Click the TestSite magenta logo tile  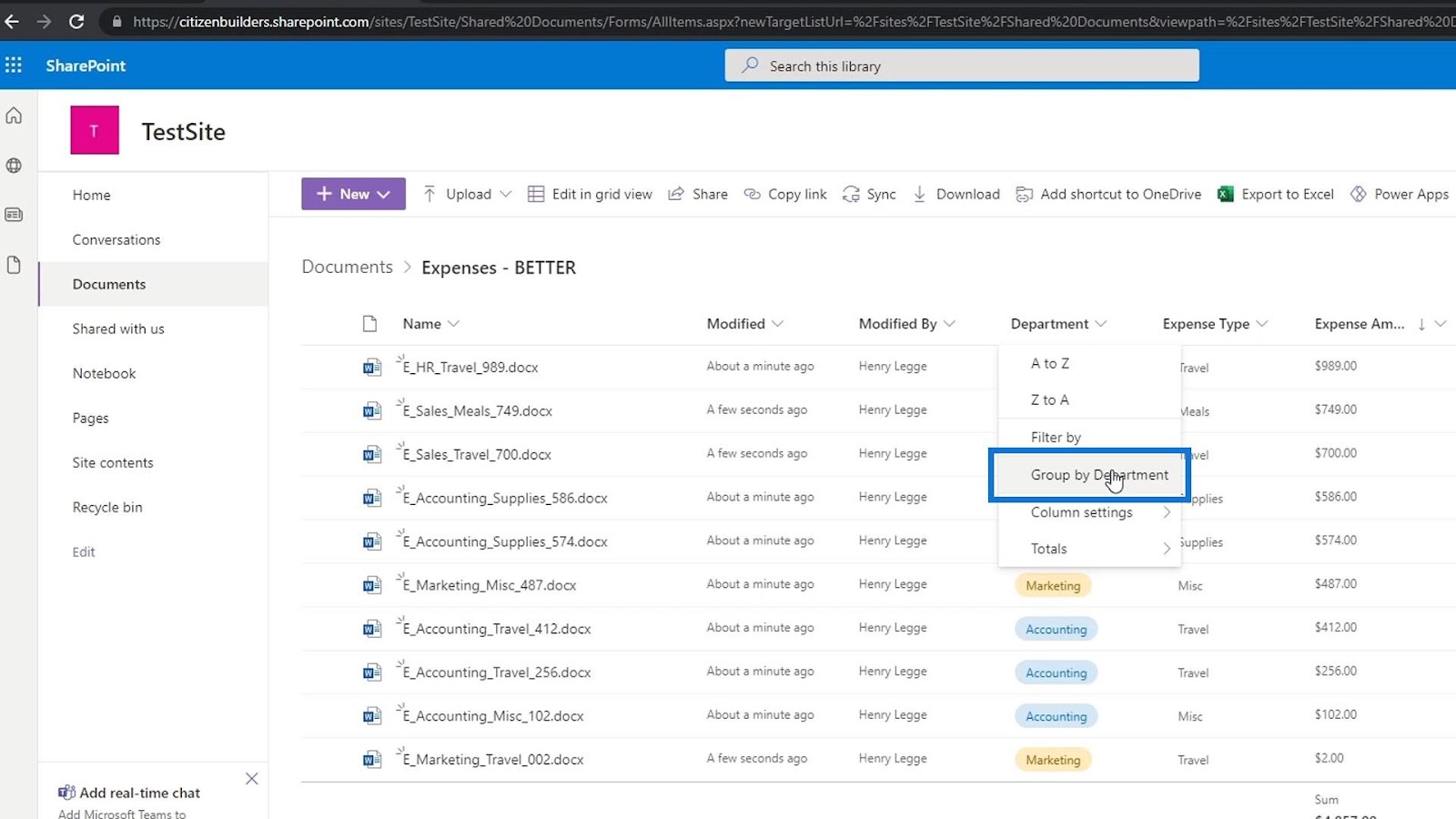coord(95,130)
